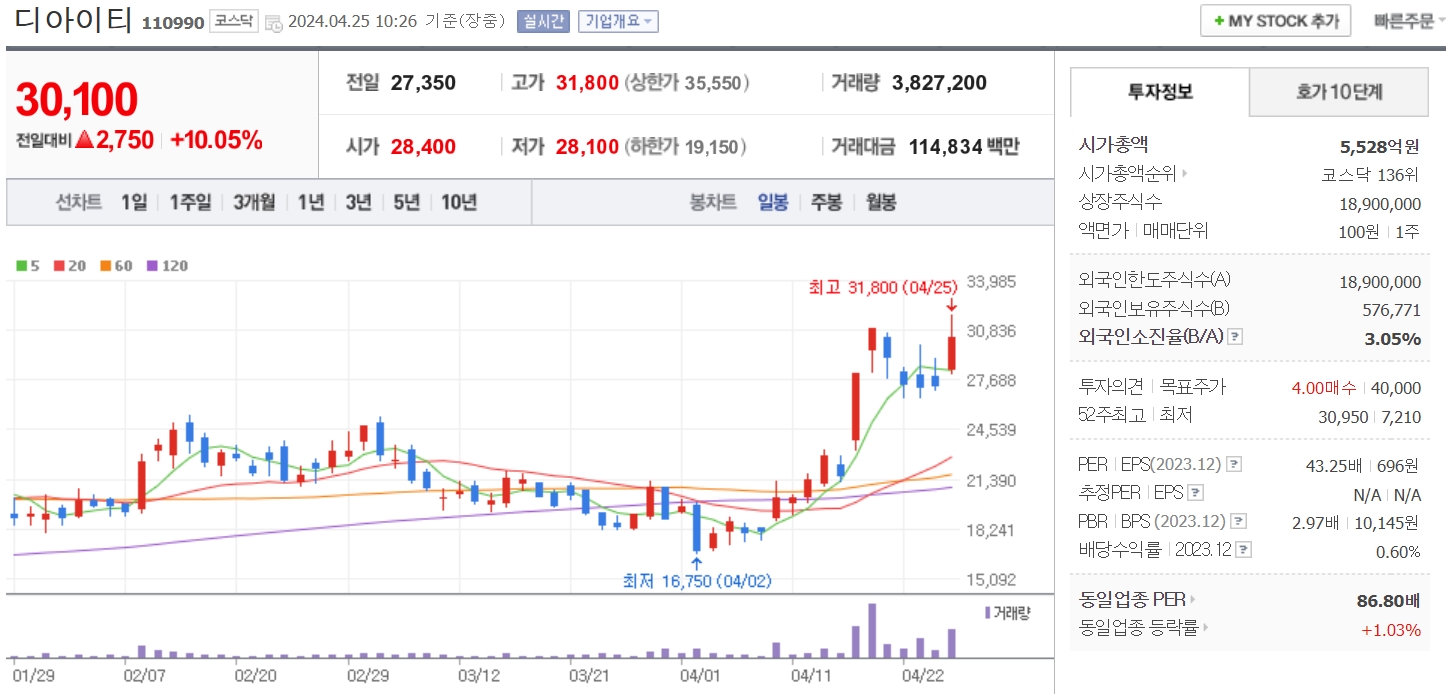Toggle the 실시간 real-time badge
The image size is (1449, 694).
pos(543,21)
